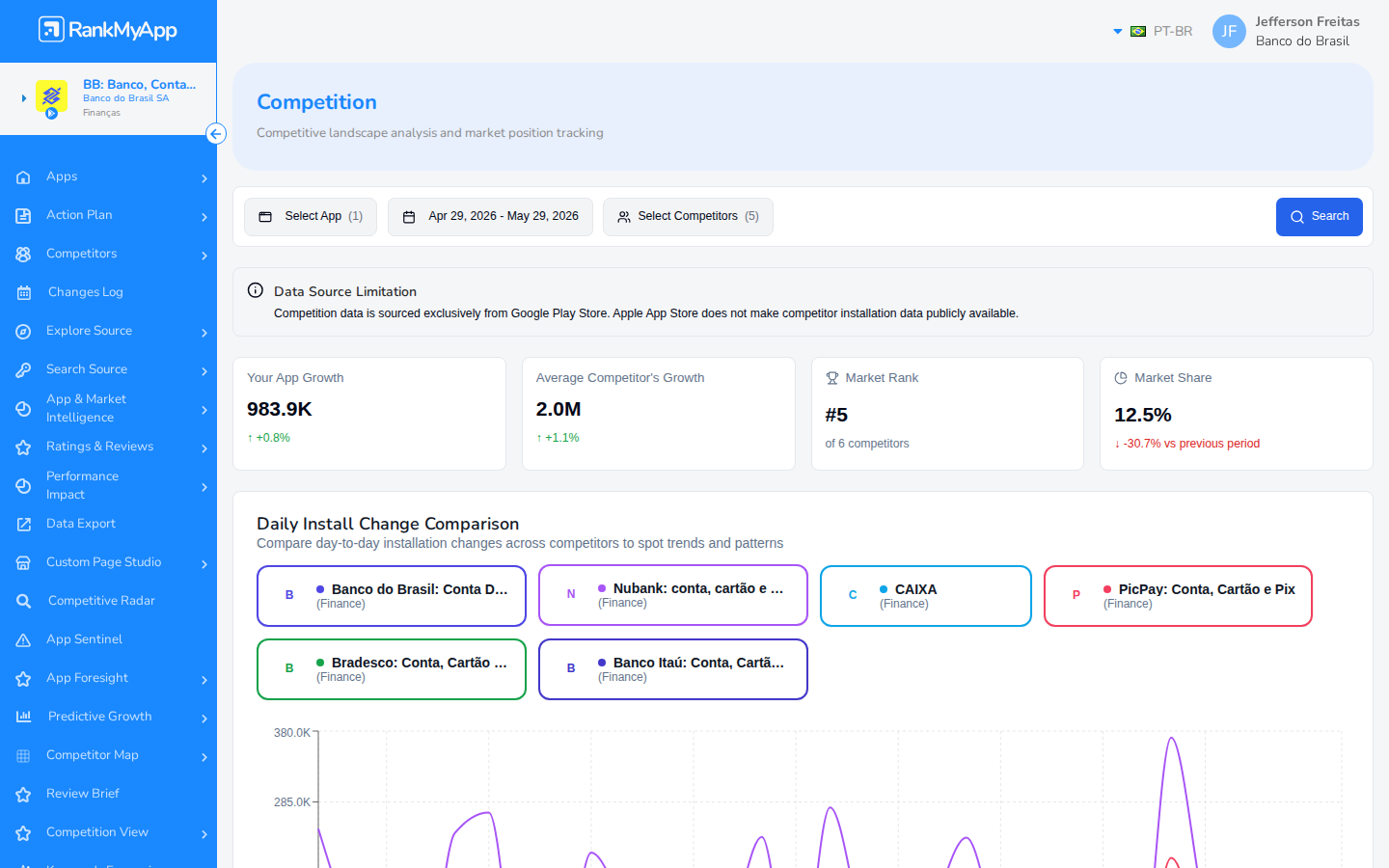
Task: Expand the app selector triangle beside BB
Action: click(24, 98)
